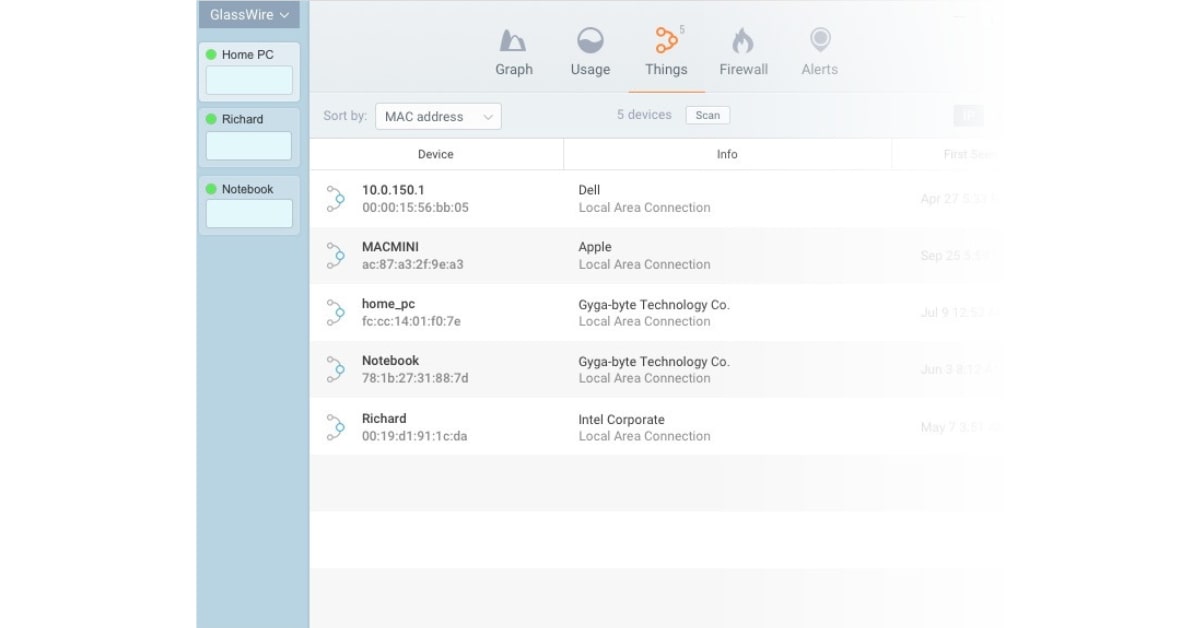Choose Notebook in the sidebar list

point(247,189)
